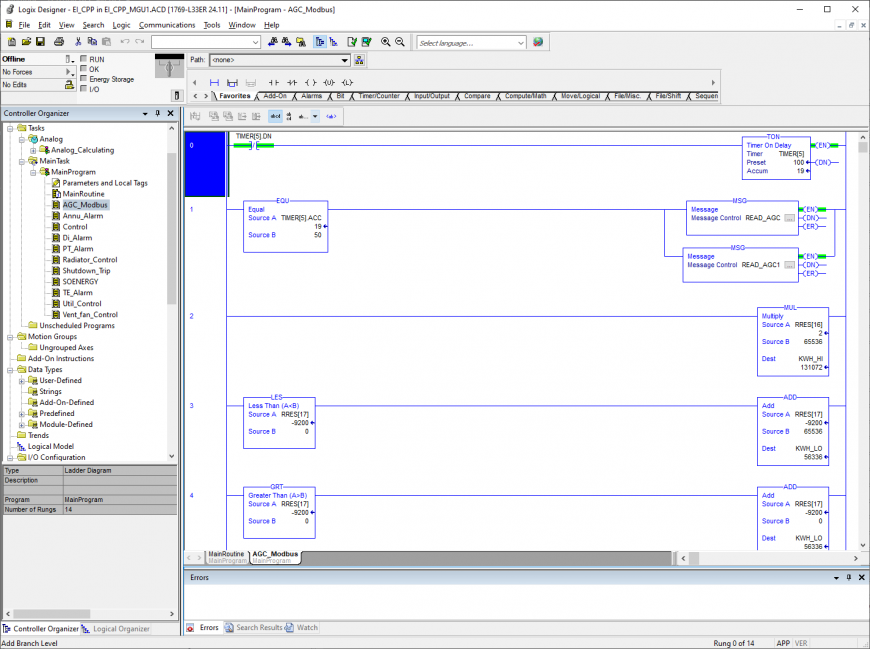Viewport: 870px width, 649px height.
Task: Open the search text combo box dropdown
Action: click(x=255, y=42)
